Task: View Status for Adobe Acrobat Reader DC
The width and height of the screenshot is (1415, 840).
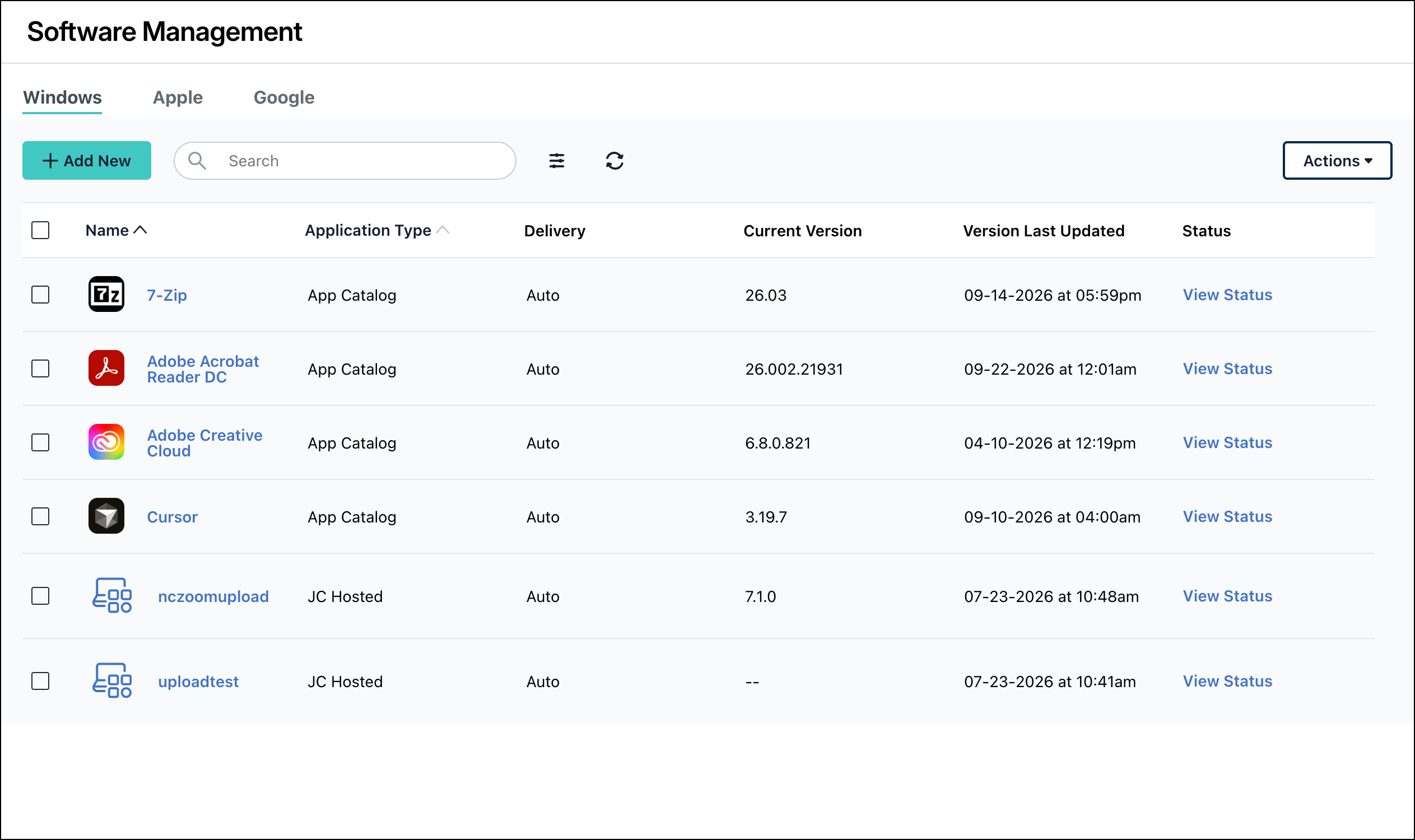Action: pyautogui.click(x=1227, y=368)
